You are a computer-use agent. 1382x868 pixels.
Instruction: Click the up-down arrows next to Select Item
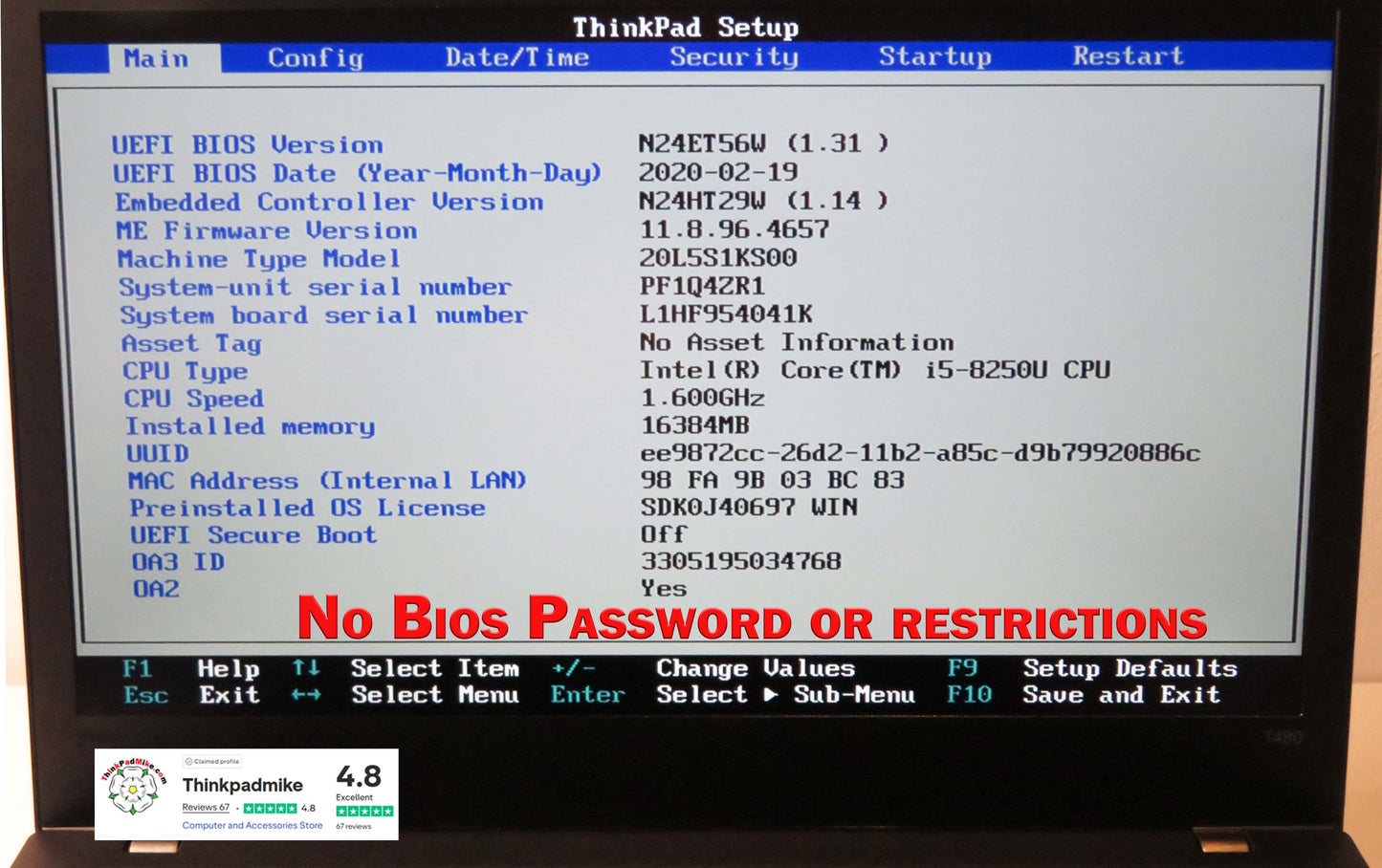[x=306, y=668]
